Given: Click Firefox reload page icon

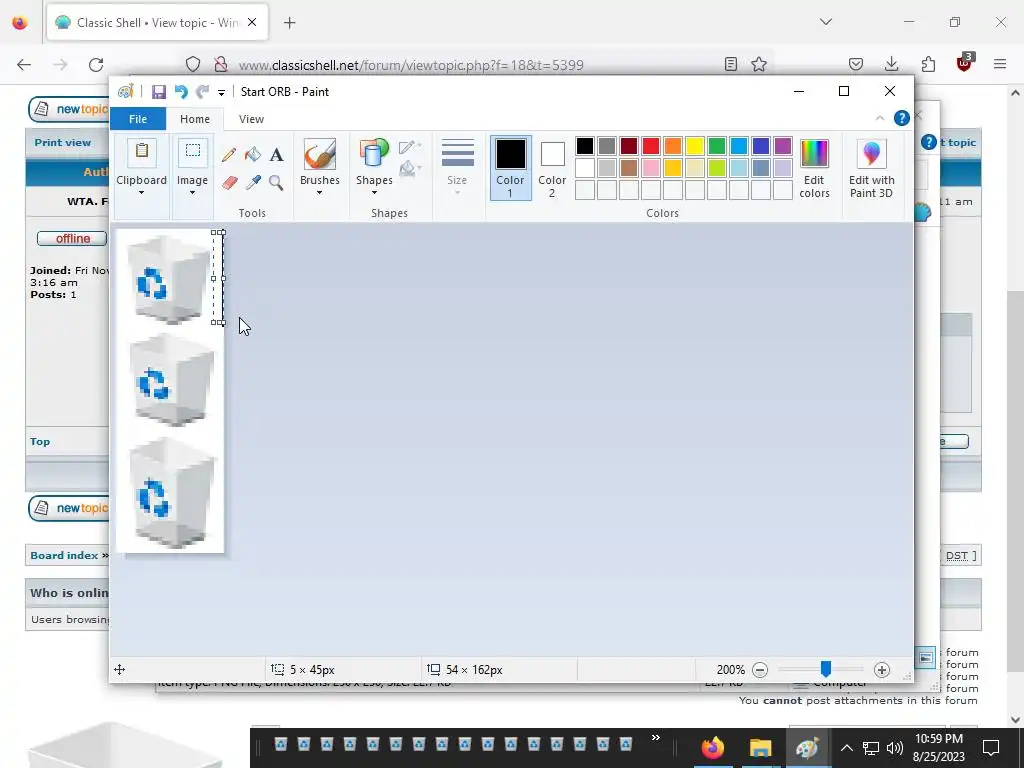Looking at the screenshot, I should tap(96, 65).
